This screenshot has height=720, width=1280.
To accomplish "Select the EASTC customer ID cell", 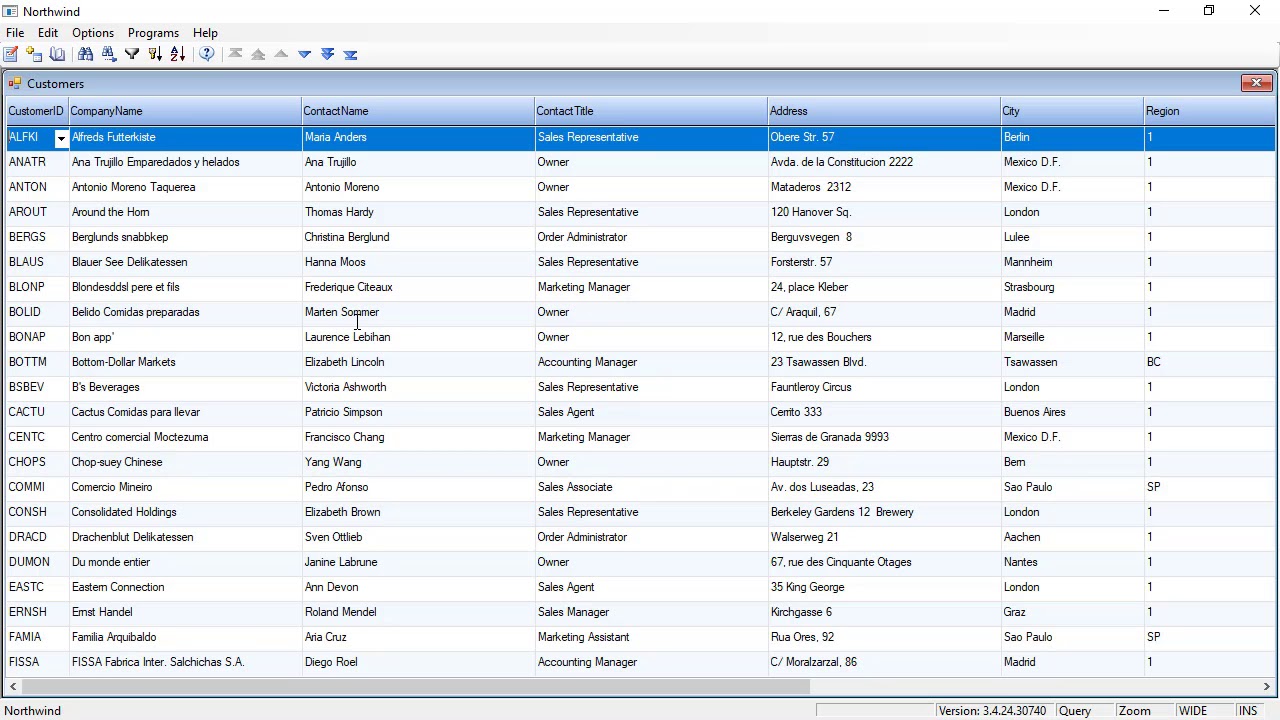I will (x=37, y=587).
